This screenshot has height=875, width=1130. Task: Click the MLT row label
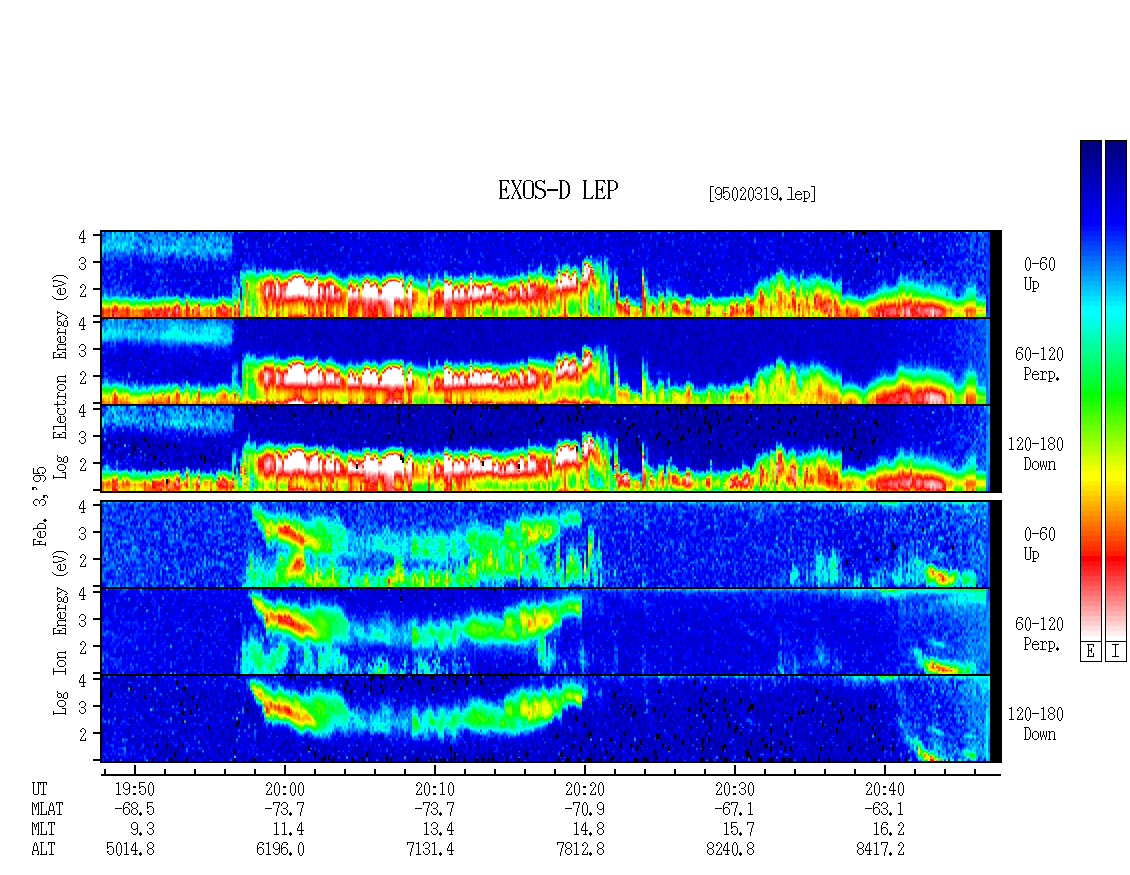(43, 830)
